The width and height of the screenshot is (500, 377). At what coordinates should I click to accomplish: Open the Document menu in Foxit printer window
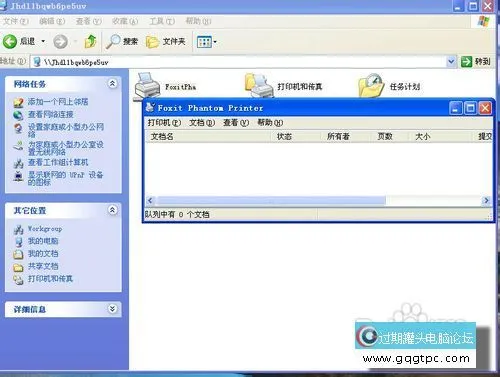[x=202, y=123]
